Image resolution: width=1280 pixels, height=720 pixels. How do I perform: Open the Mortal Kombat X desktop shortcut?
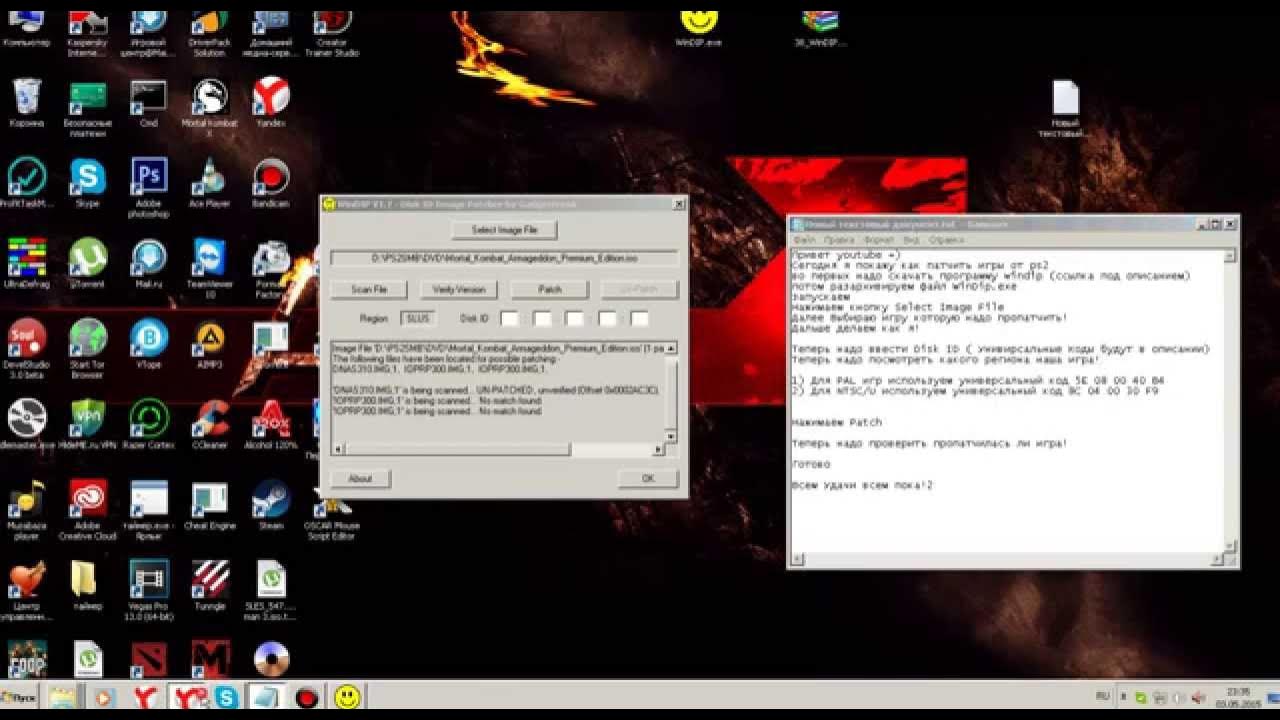click(210, 109)
